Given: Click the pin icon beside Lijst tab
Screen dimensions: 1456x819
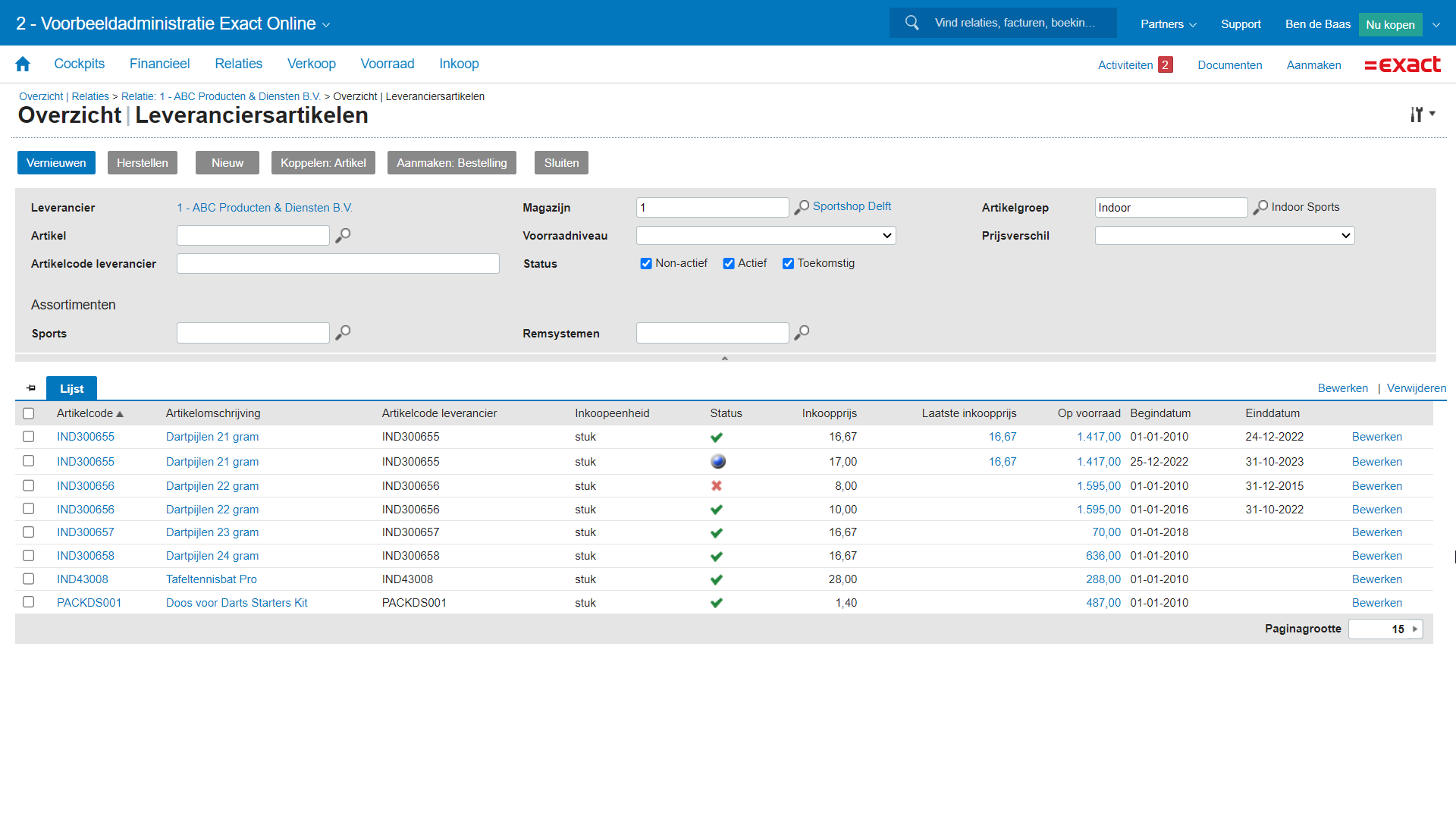Looking at the screenshot, I should click(x=31, y=388).
